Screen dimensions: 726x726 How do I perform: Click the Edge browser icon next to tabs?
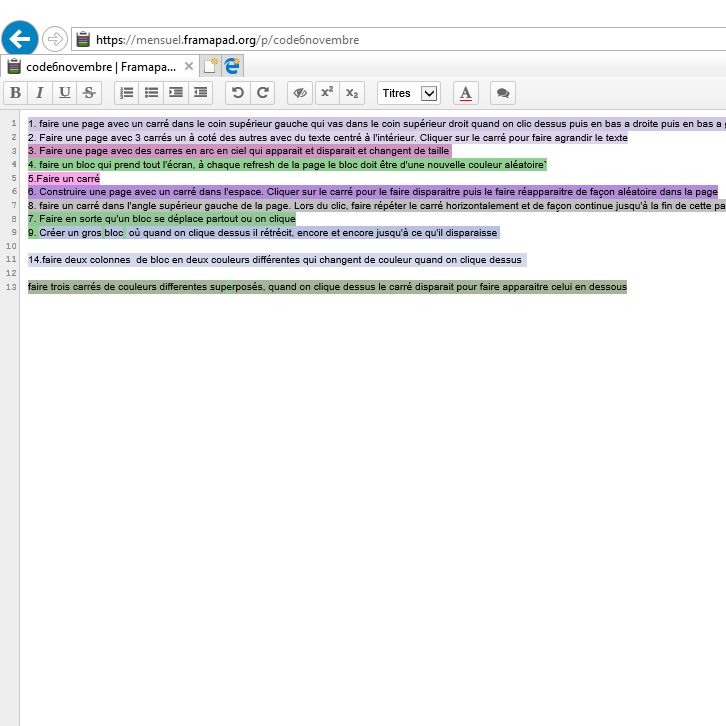point(232,66)
